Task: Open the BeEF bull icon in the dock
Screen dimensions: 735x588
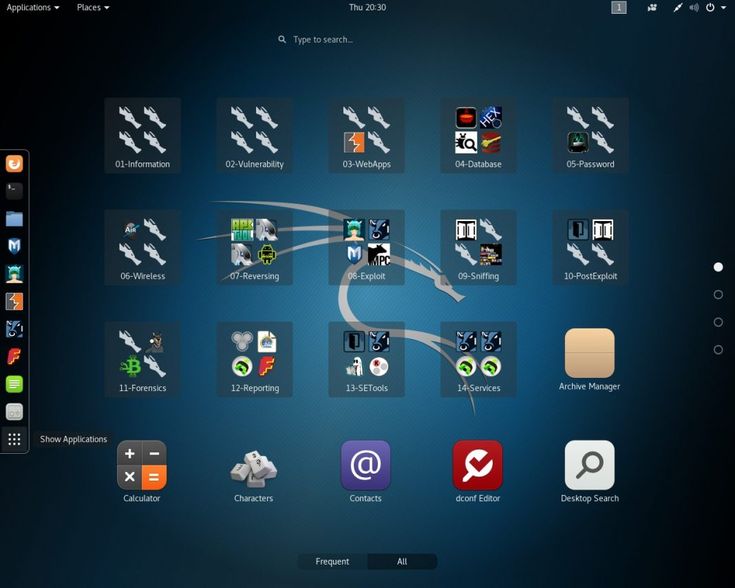Action: pyautogui.click(x=14, y=329)
